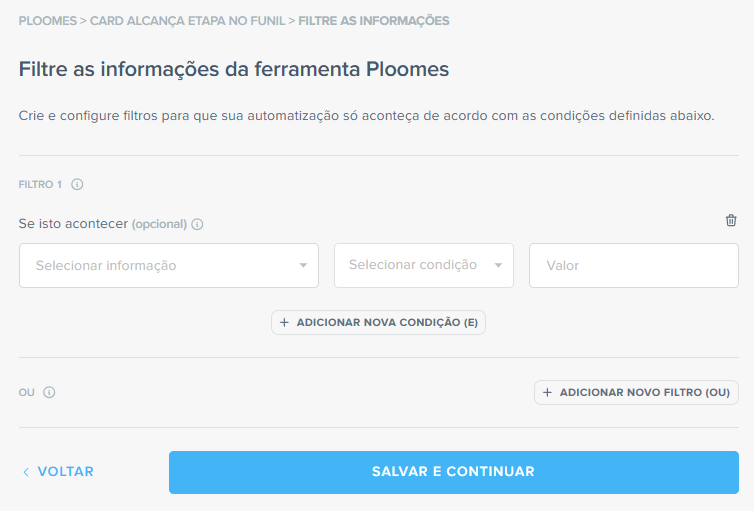Select 'Filtre as informações' breadcrumb item
The height and width of the screenshot is (511, 754).
[x=374, y=20]
